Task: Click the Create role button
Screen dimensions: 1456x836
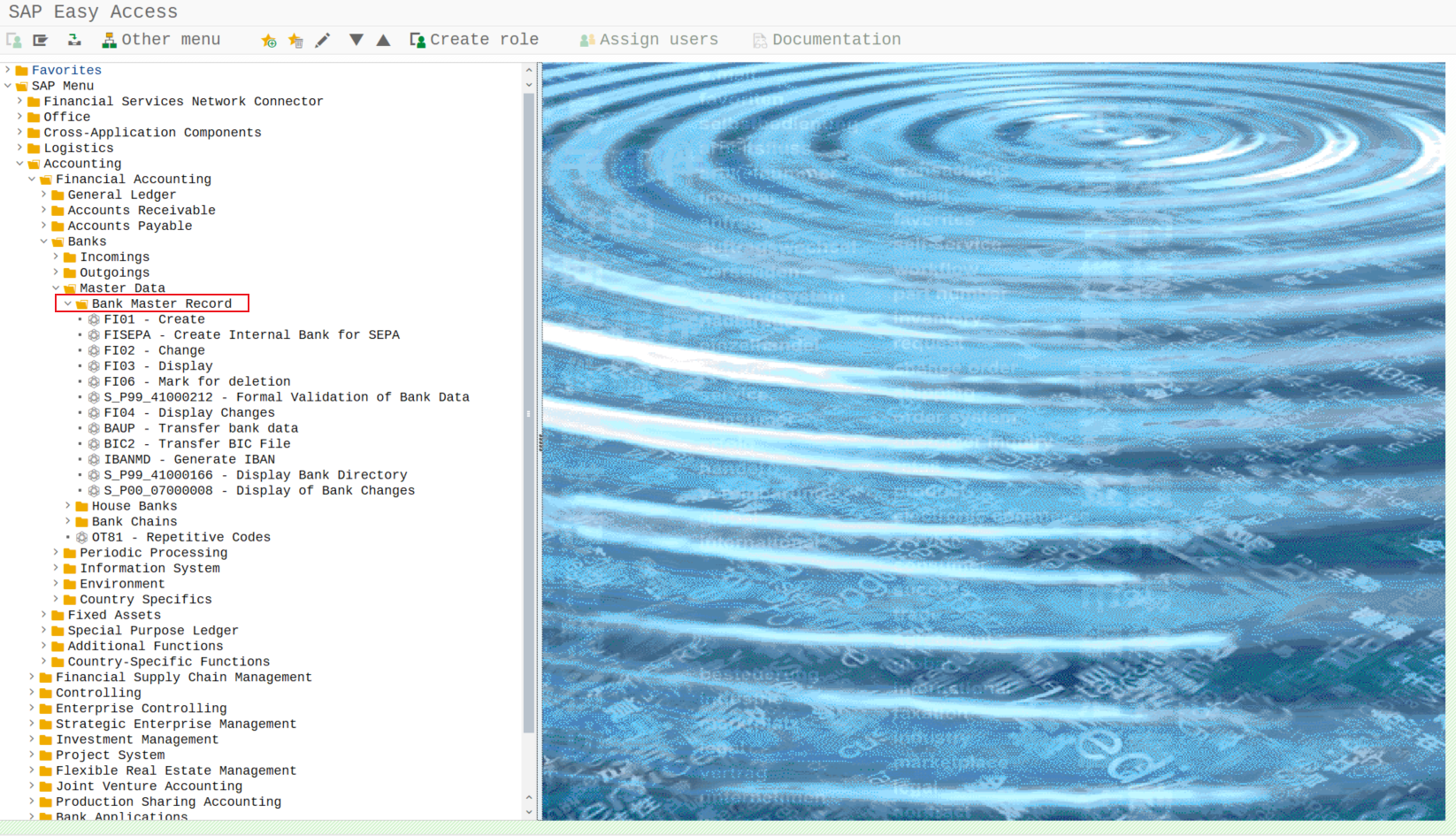Action: click(474, 40)
